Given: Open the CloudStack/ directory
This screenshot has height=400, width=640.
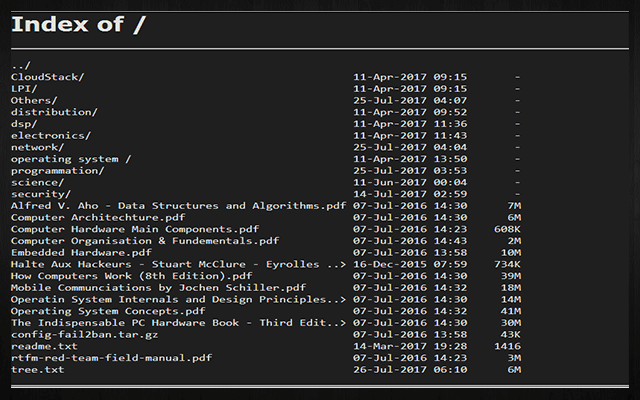Looking at the screenshot, I should tap(48, 76).
